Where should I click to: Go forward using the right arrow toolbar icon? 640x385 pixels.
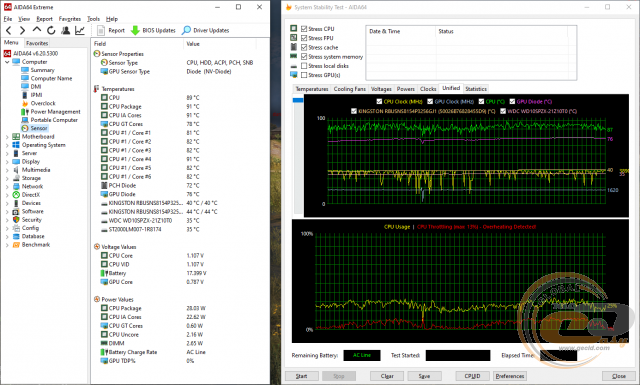[22, 30]
